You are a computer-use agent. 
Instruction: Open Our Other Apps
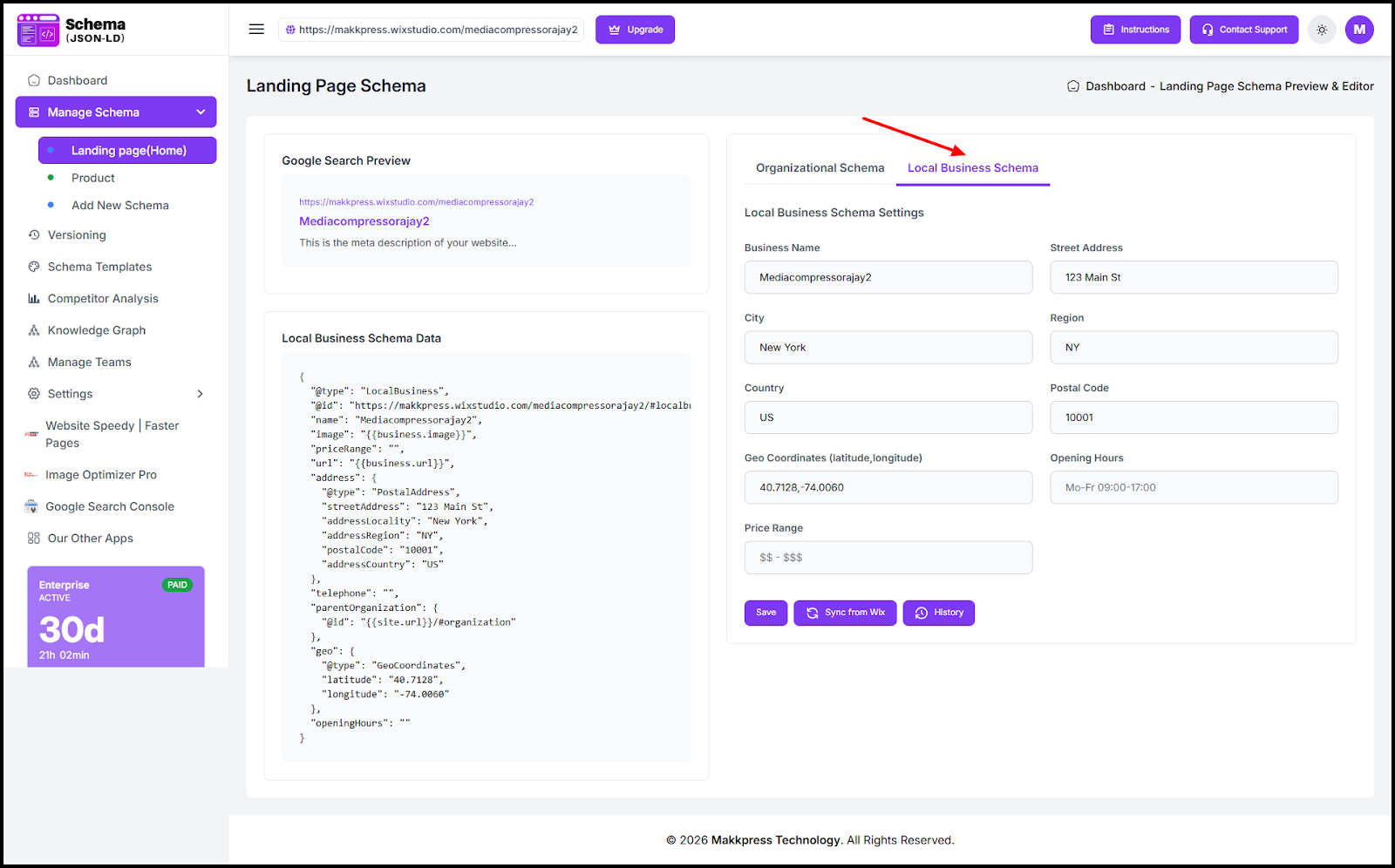point(90,539)
